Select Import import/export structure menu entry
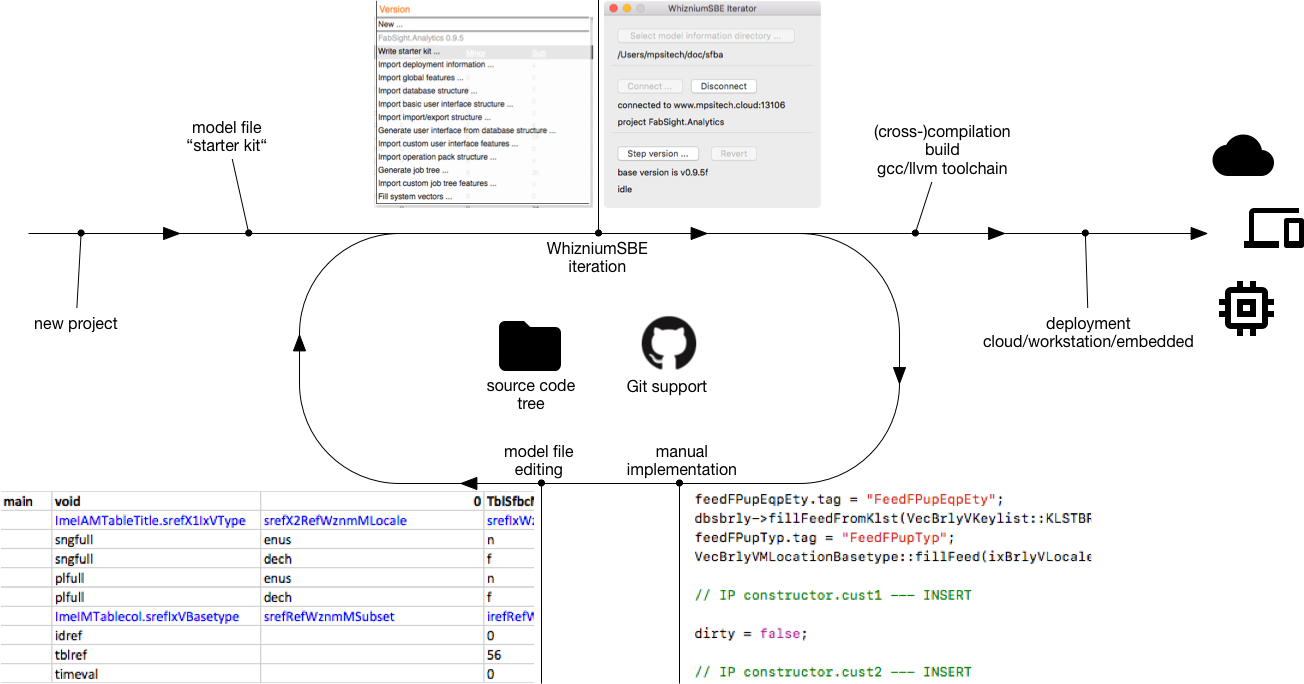1304x684 pixels. tap(485, 117)
